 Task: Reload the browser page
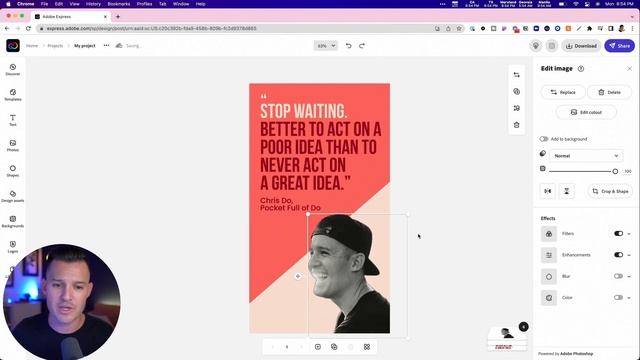28,28
